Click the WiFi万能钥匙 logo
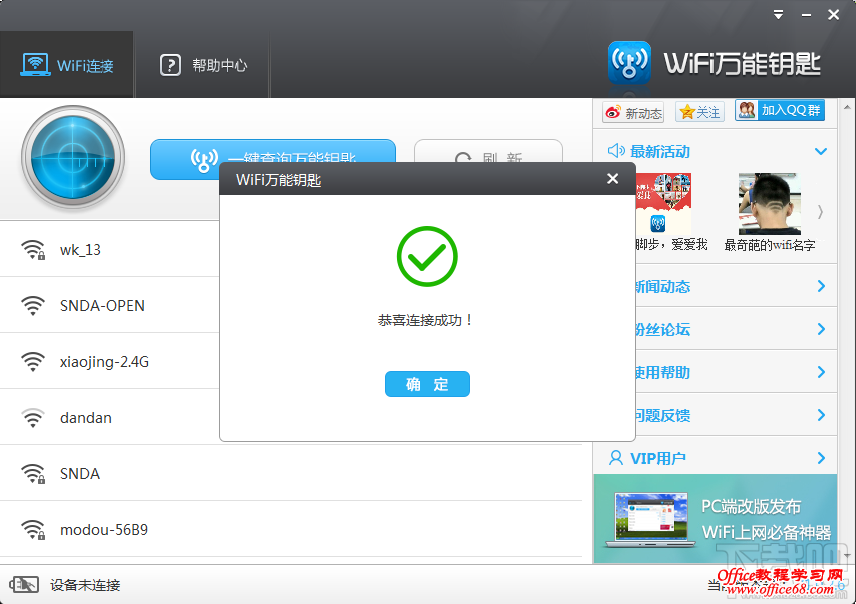 [629, 60]
